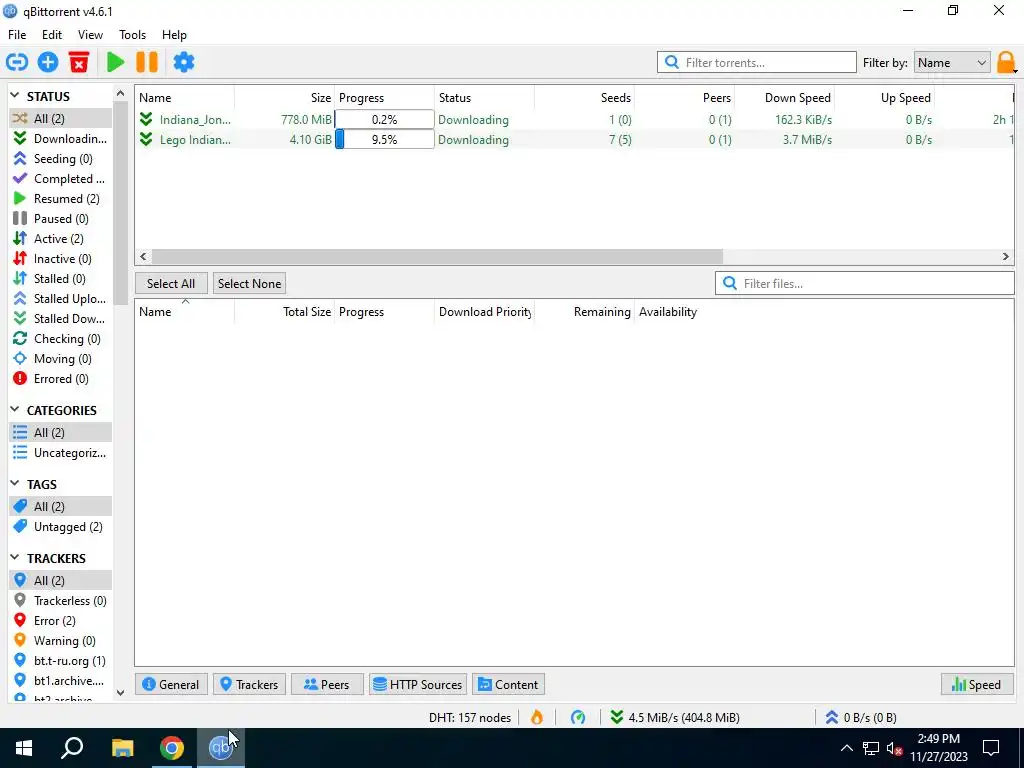The height and width of the screenshot is (768, 1024).
Task: Toggle the alternative speed limits gauge icon
Action: (x=578, y=717)
